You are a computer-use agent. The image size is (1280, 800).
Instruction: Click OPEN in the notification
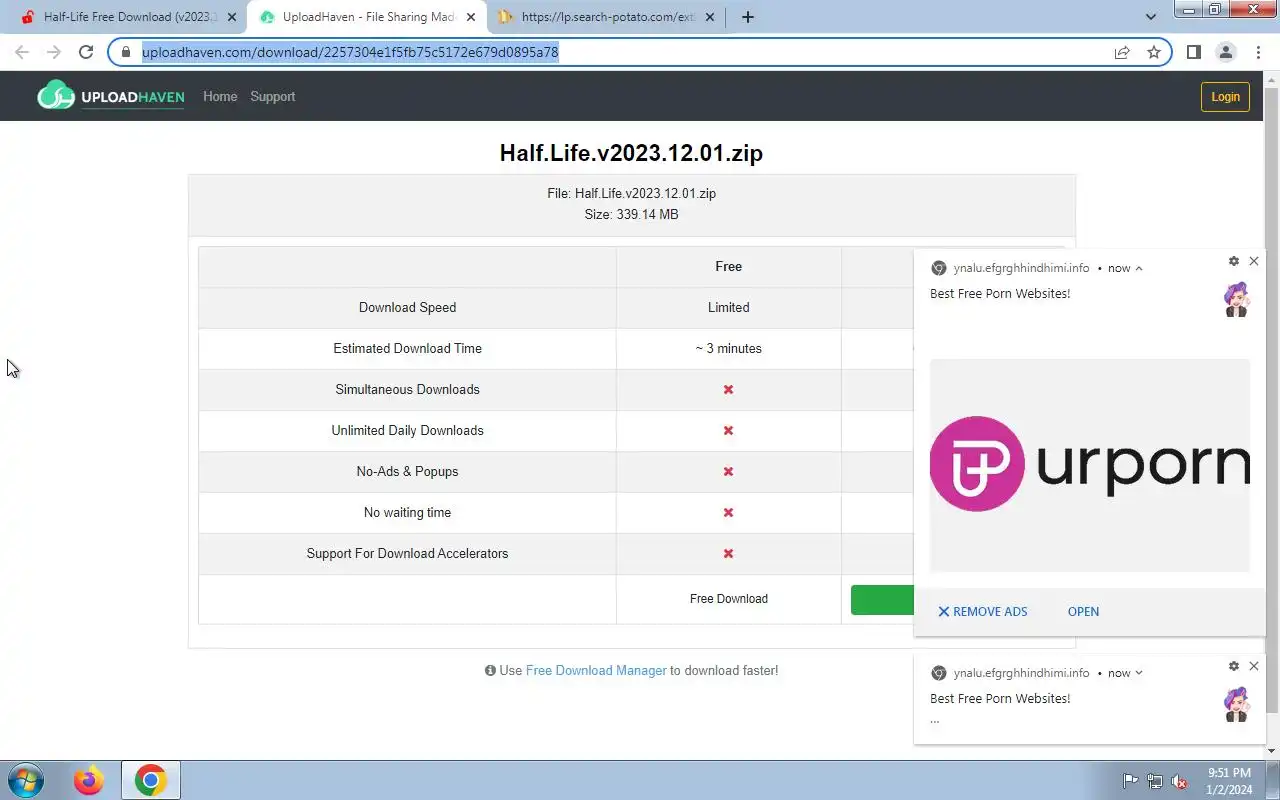[x=1083, y=611]
